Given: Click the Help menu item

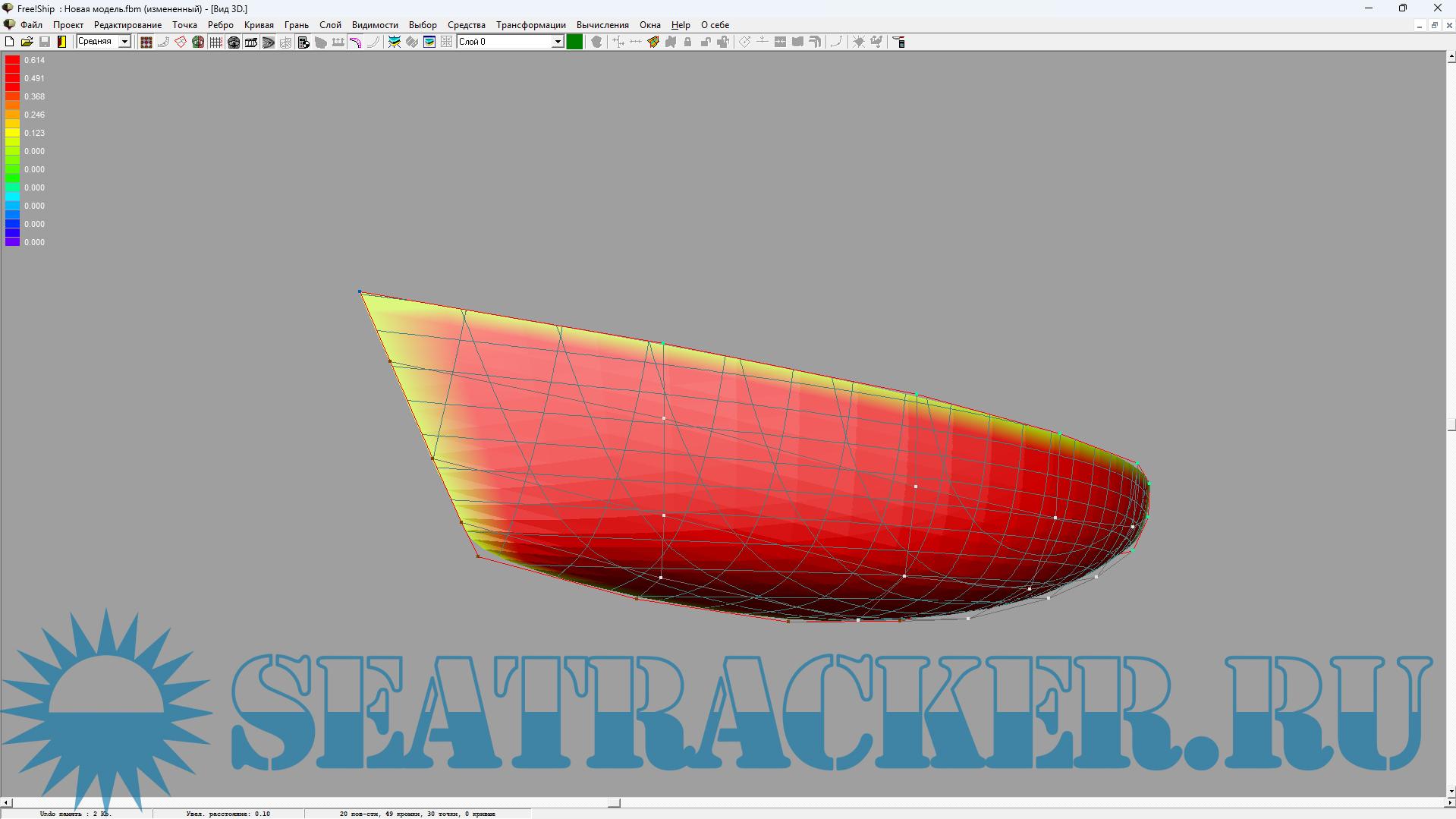Looking at the screenshot, I should pos(681,25).
